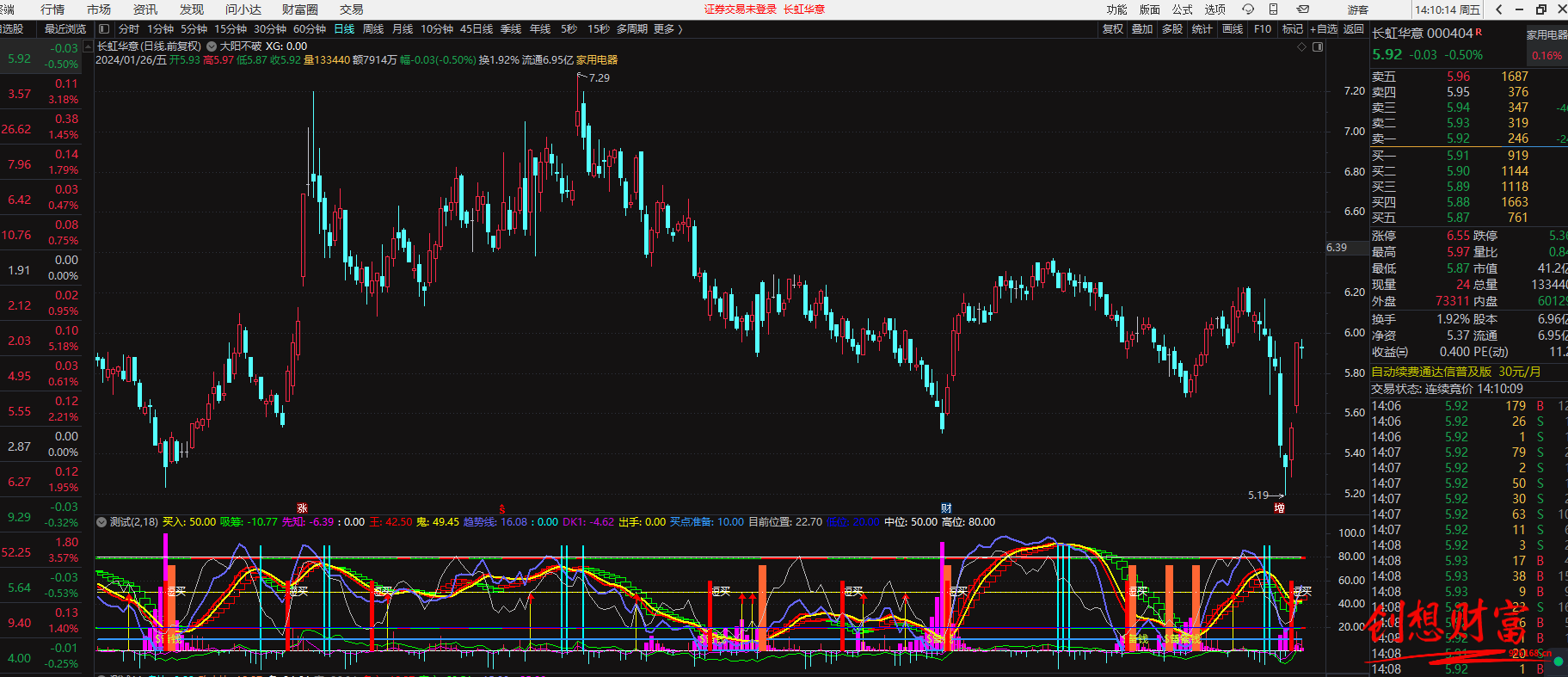Click 自动续费通达信普及版 30元/月 link
Screen dimensions: 1568x677
coord(1456,372)
